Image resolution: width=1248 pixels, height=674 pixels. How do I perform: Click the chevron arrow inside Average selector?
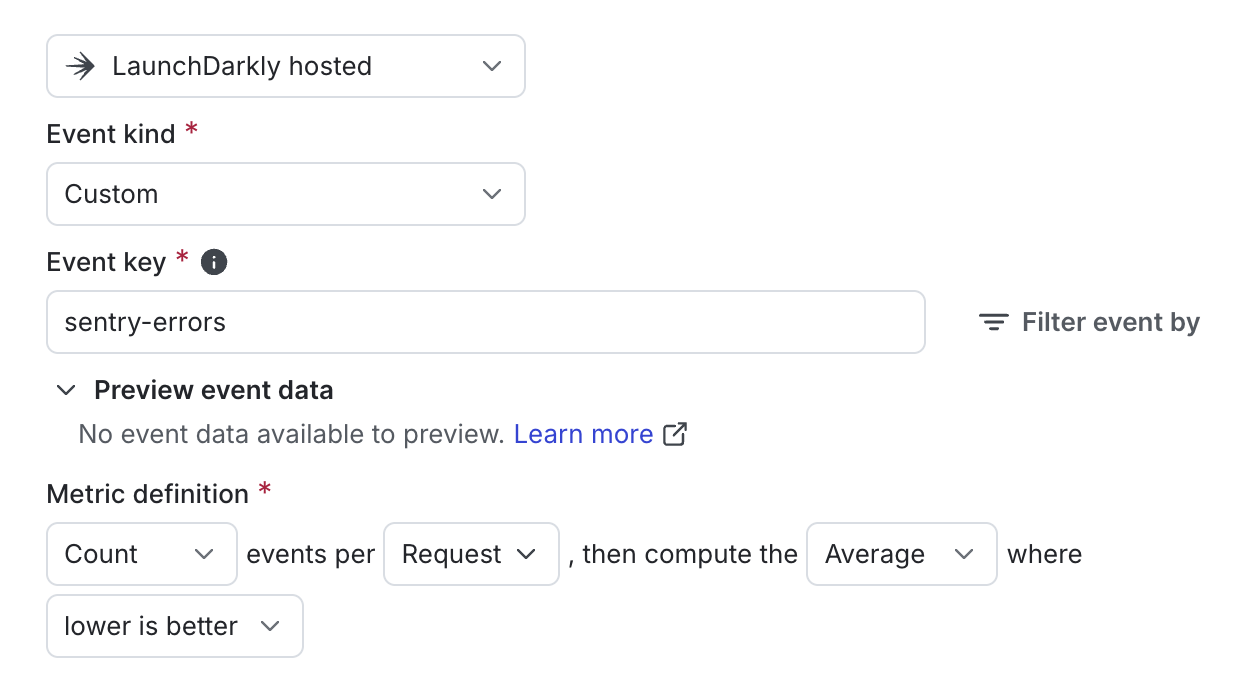pyautogui.click(x=964, y=554)
